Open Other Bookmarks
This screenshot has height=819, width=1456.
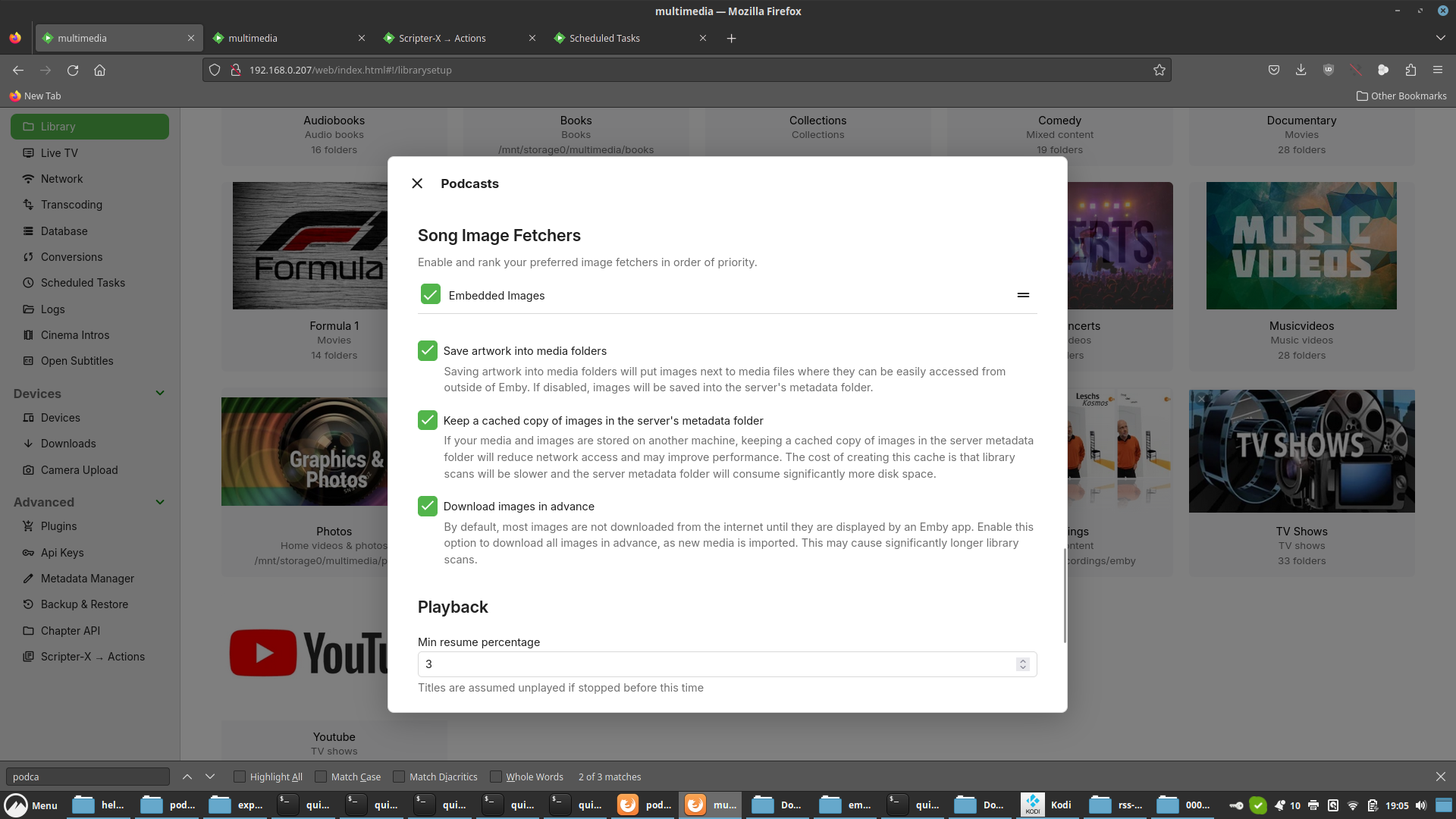tap(1401, 96)
